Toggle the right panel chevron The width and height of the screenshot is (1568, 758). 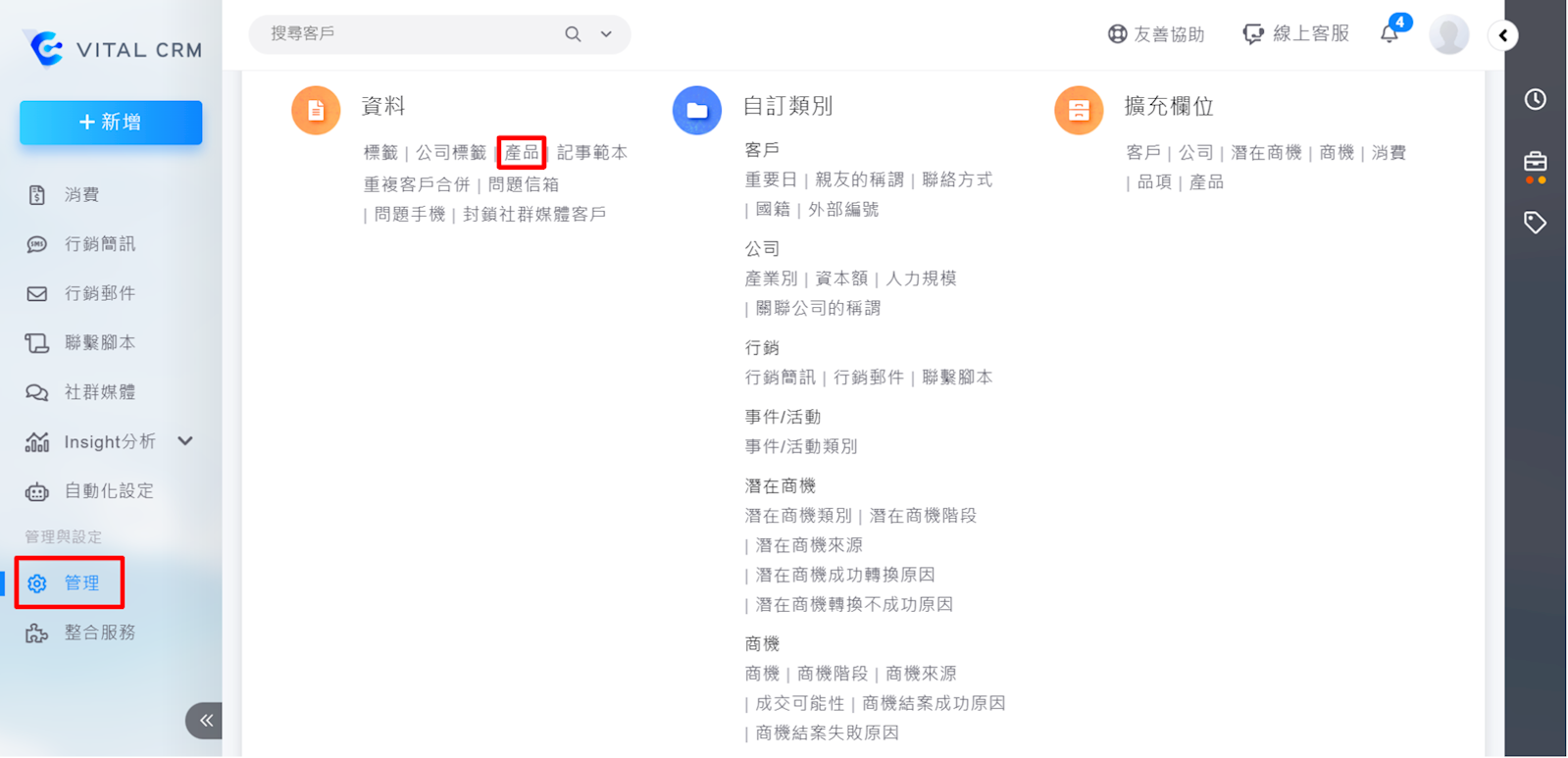click(x=1503, y=35)
